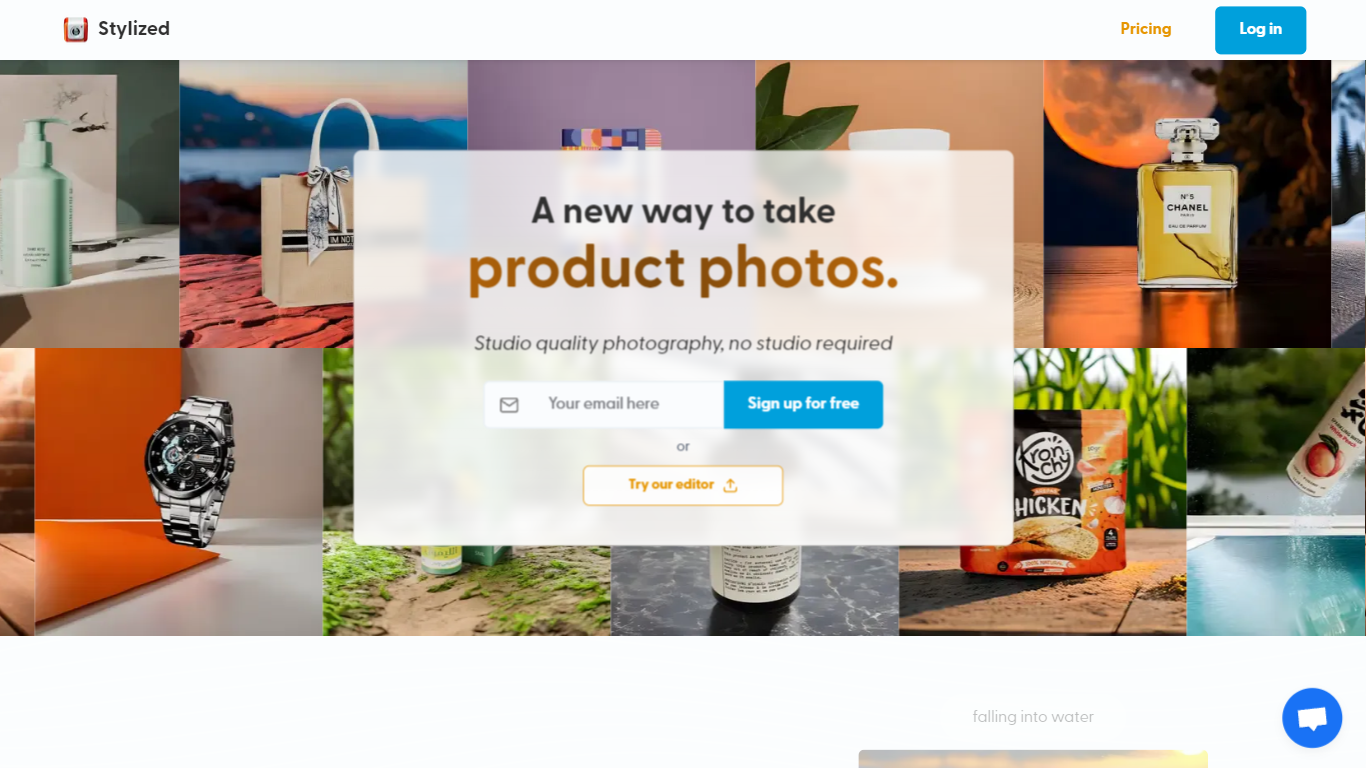Select the silver wristwatch product photo
Viewport: 1366px width, 768px height.
point(179,492)
